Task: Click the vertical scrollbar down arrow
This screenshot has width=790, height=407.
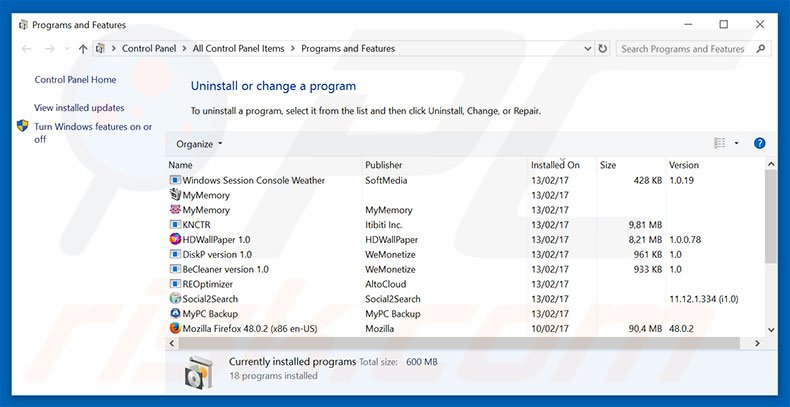Action: pos(771,330)
